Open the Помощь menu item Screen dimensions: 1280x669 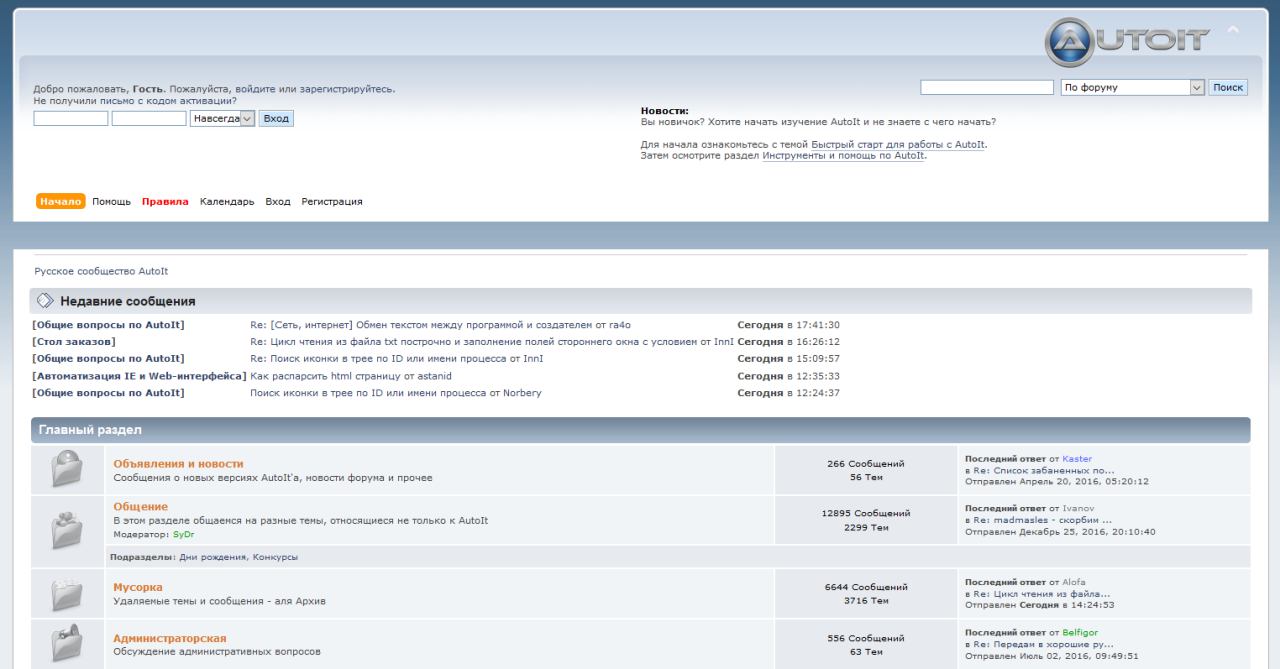coord(112,202)
